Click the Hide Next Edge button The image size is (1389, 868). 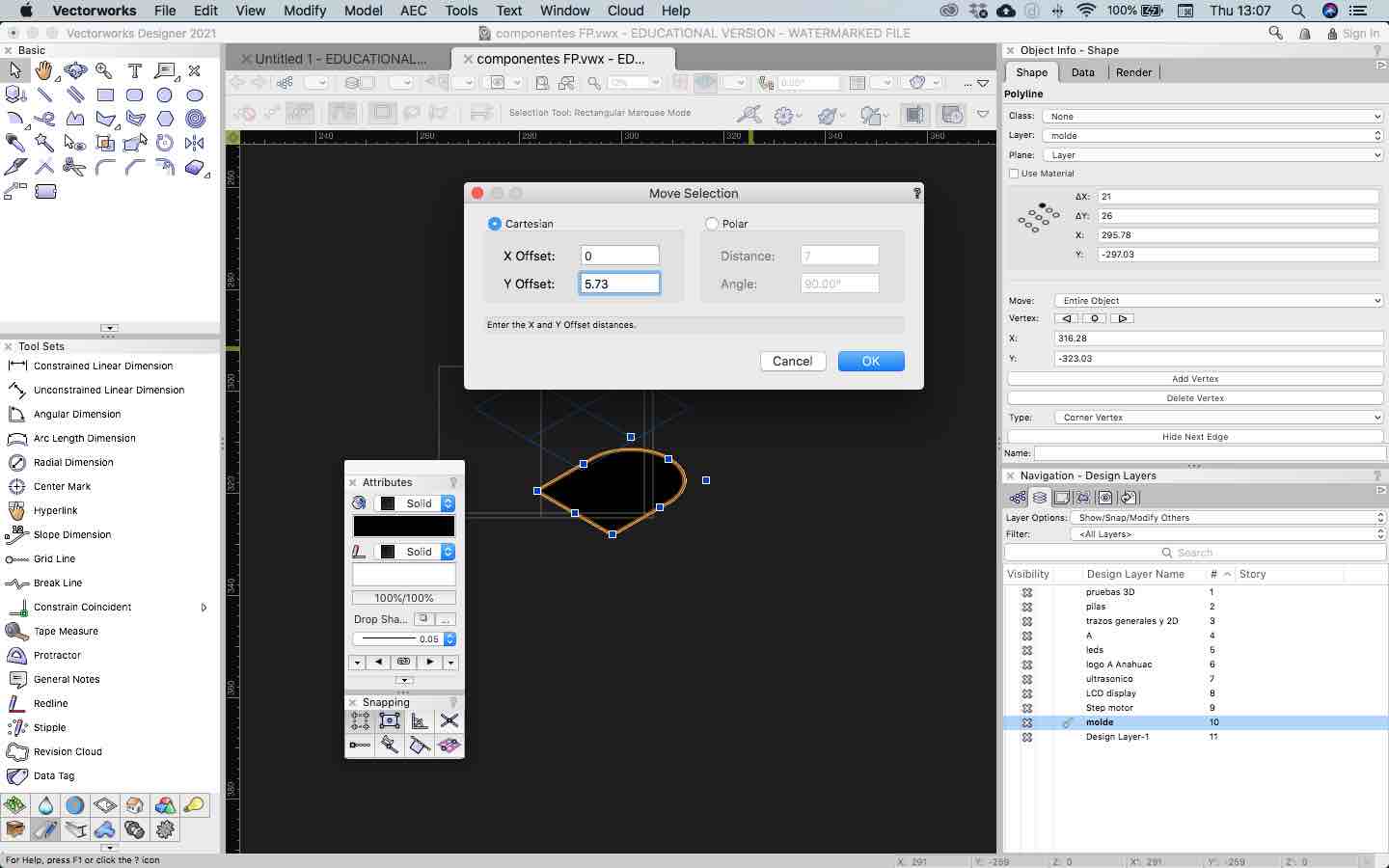(x=1195, y=437)
